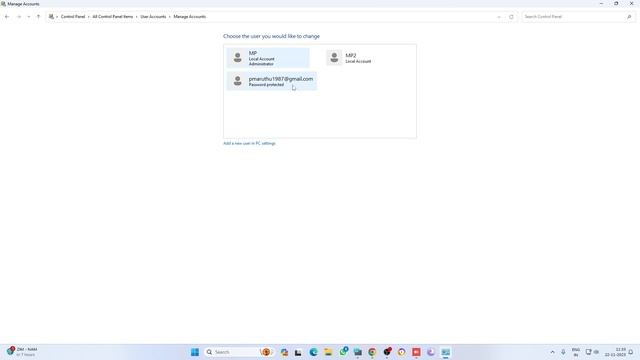Screen dimensions: 640x360
Task: Expand chevron after User Accounts breadcrumb
Action: (170, 17)
